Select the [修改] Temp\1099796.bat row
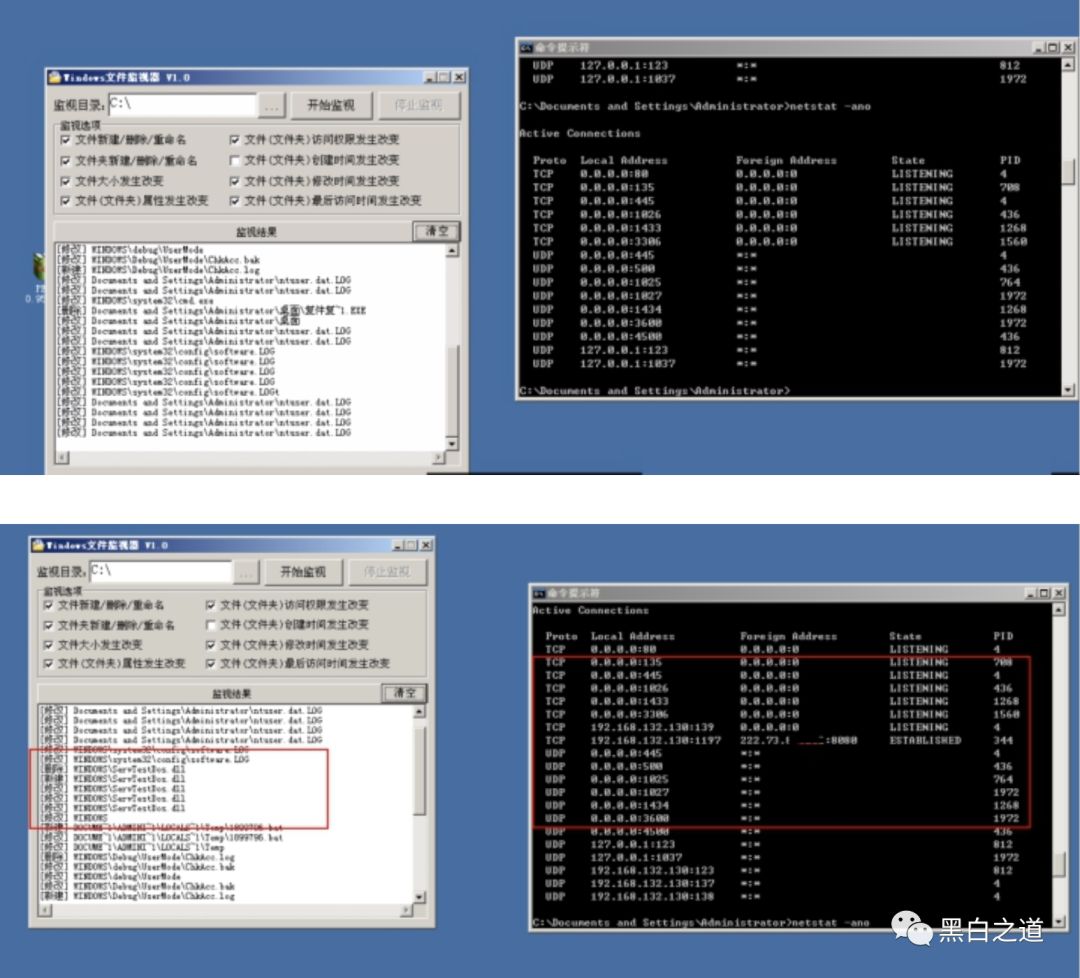This screenshot has height=978, width=1080. (162, 837)
